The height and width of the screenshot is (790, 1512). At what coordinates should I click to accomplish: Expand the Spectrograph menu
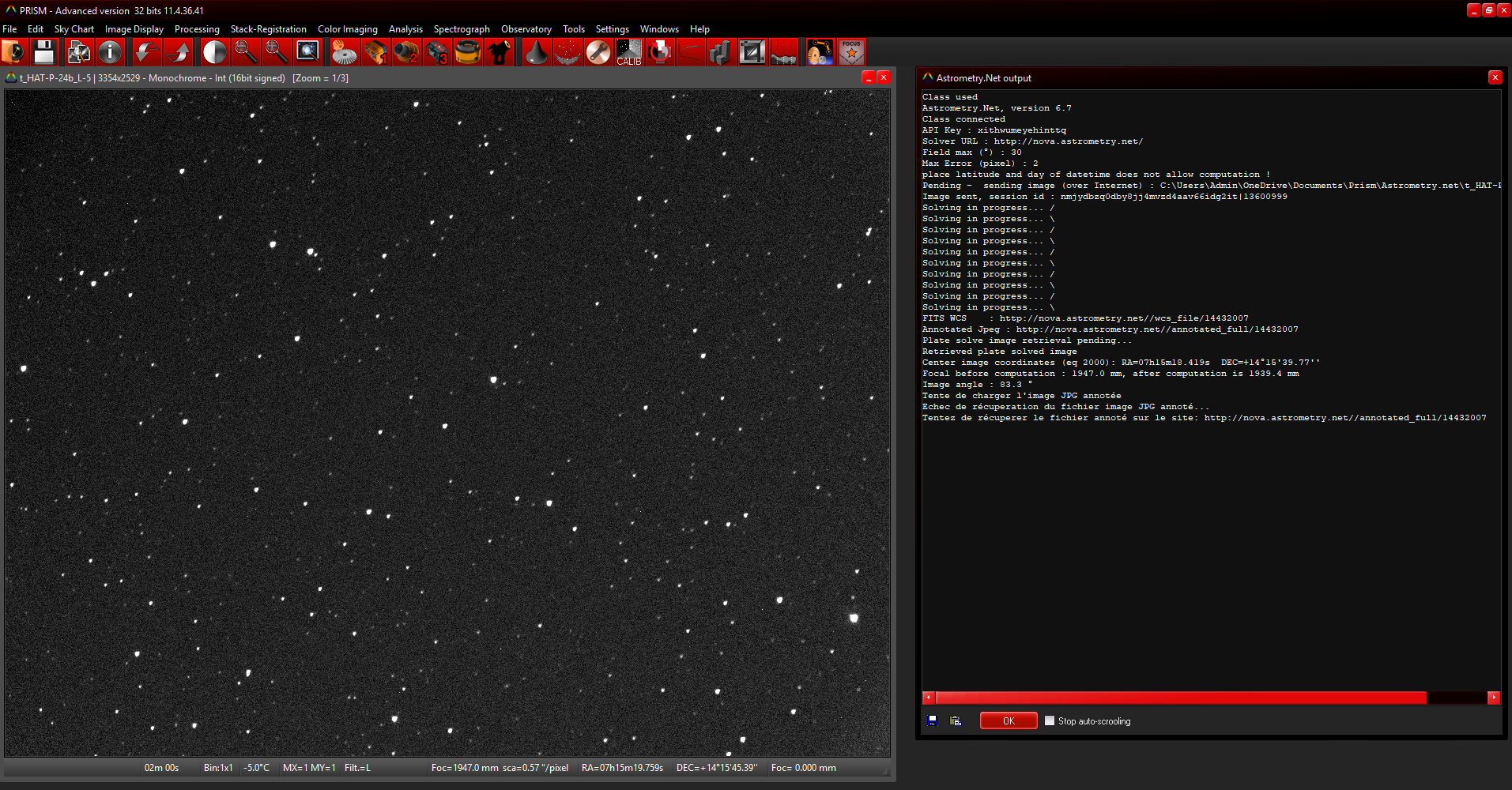tap(462, 29)
